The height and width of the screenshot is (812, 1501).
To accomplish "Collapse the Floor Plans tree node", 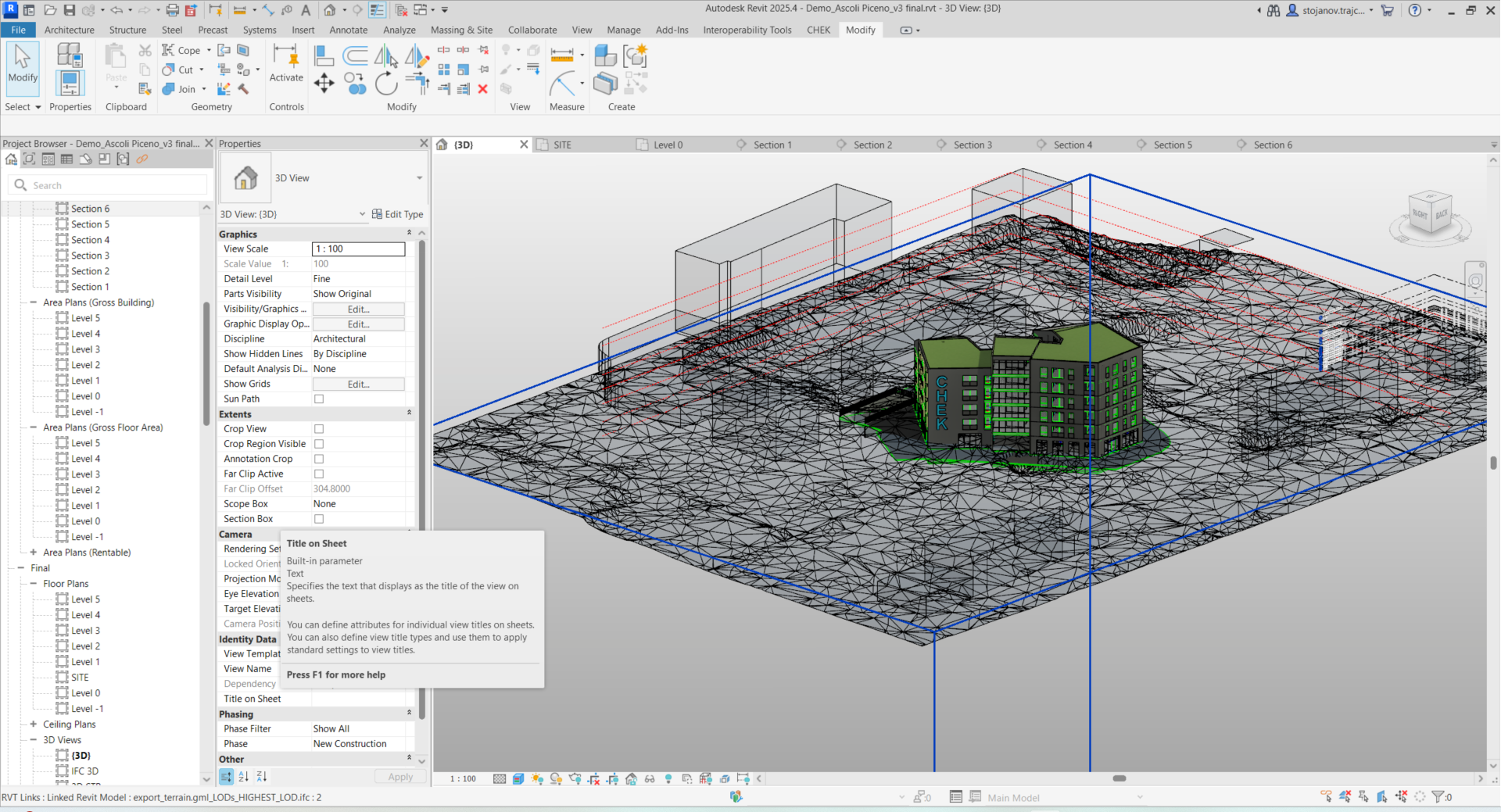I will coord(34,584).
